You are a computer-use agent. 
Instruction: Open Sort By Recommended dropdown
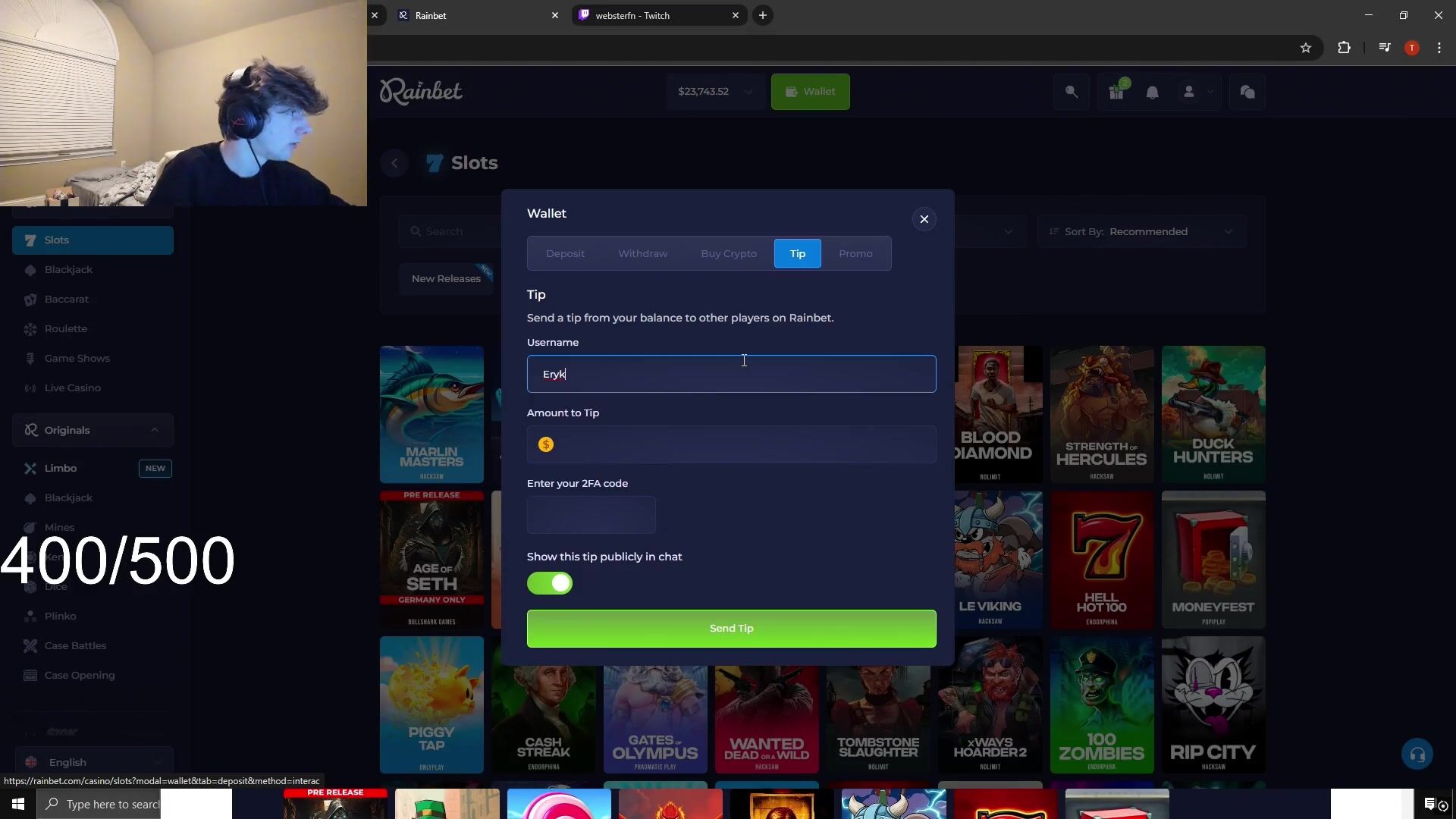coord(1141,231)
